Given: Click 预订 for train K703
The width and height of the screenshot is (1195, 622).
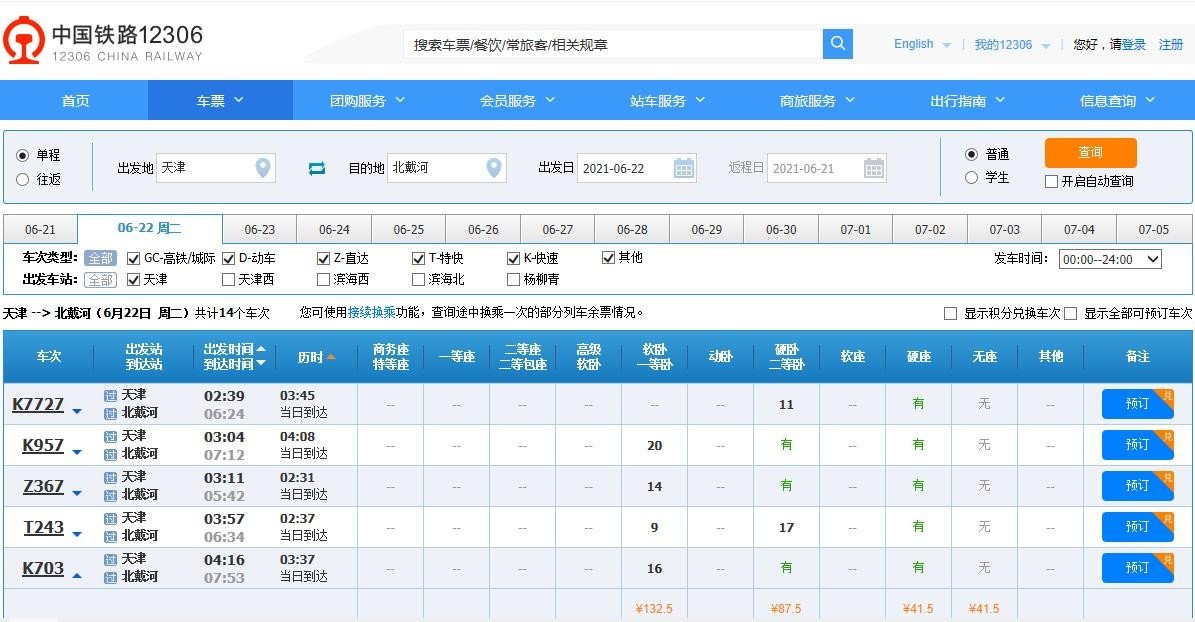Looking at the screenshot, I should 1137,568.
